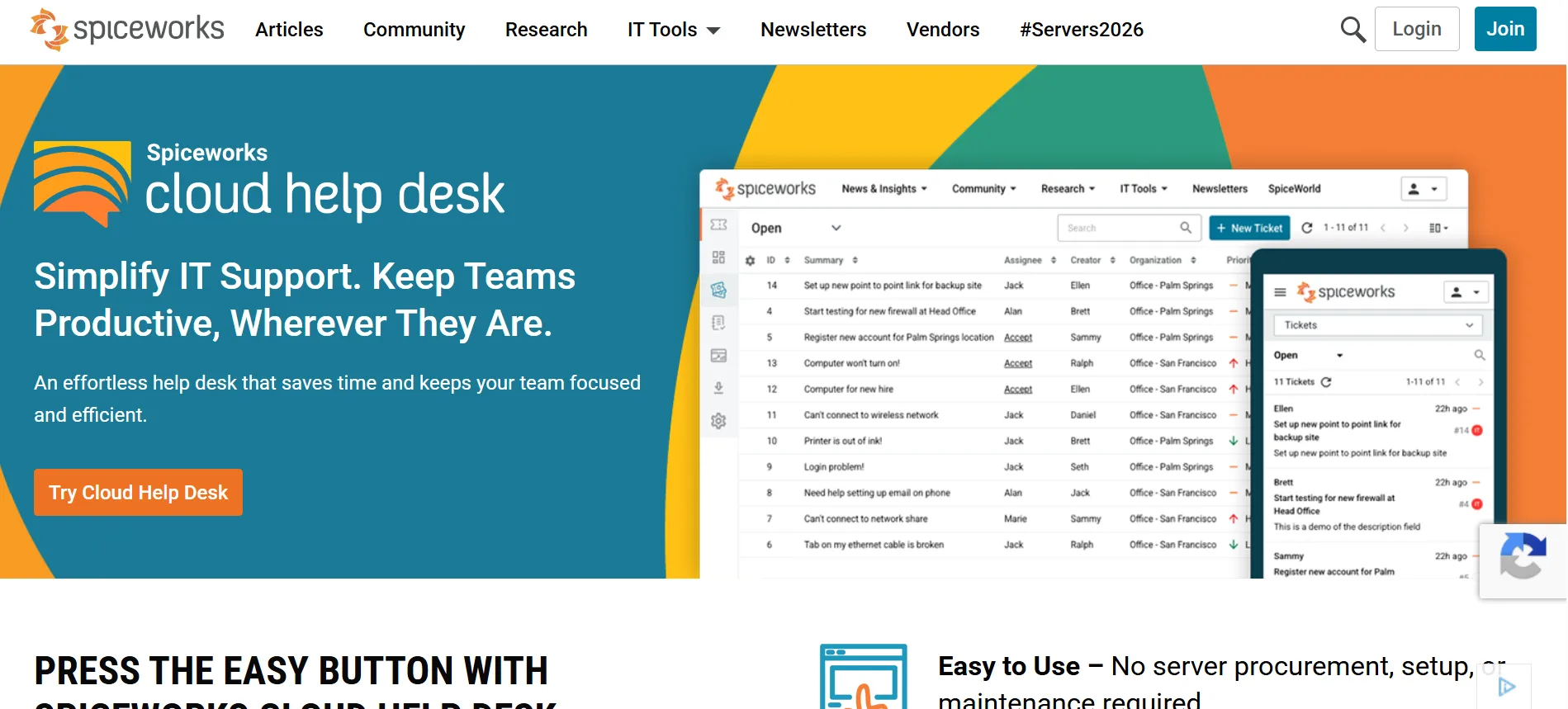This screenshot has width=1568, height=709.
Task: Select the highlighted help desk sidebar icon
Action: [718, 290]
